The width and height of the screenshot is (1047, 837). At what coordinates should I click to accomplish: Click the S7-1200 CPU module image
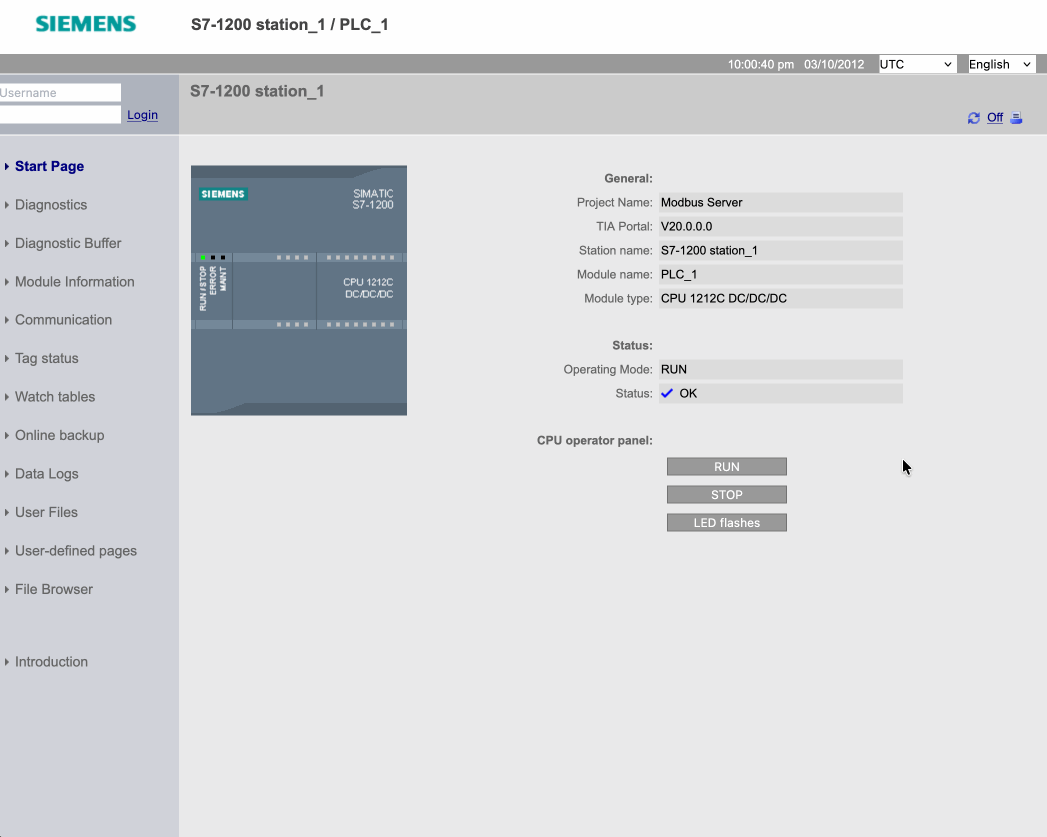pos(298,290)
